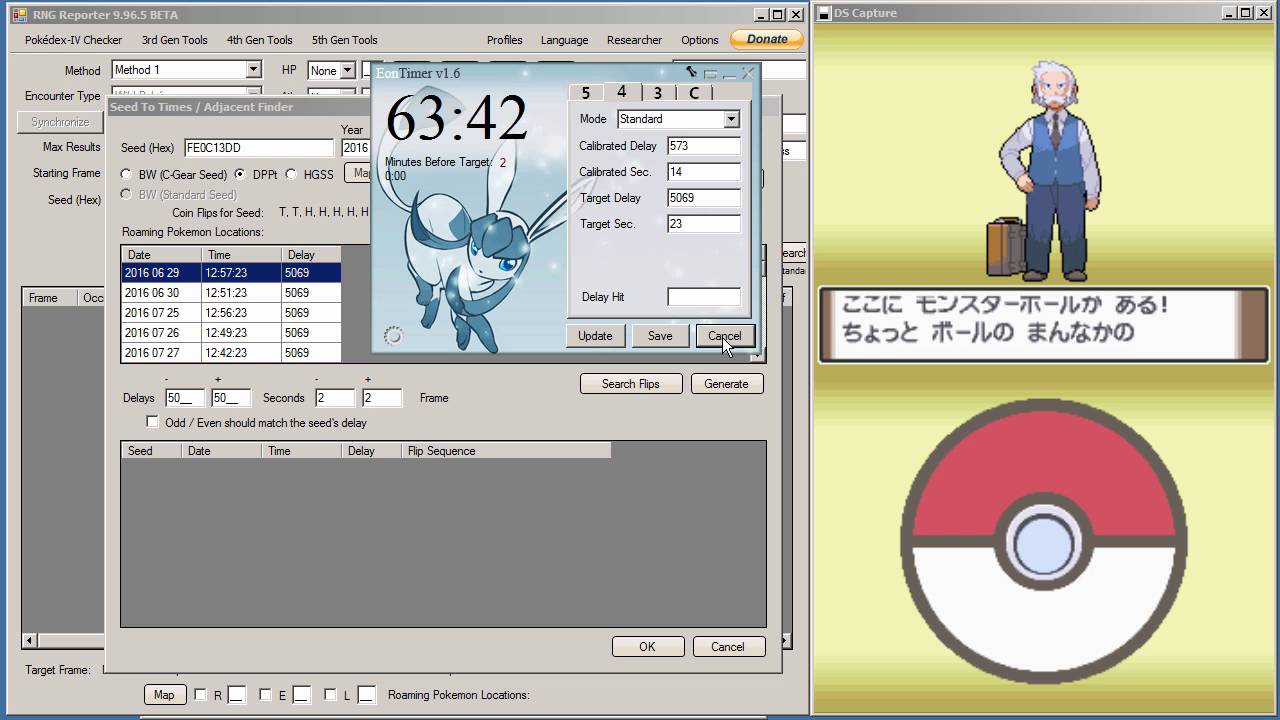Click the Search Flips button
The height and width of the screenshot is (720, 1280).
pyautogui.click(x=631, y=384)
